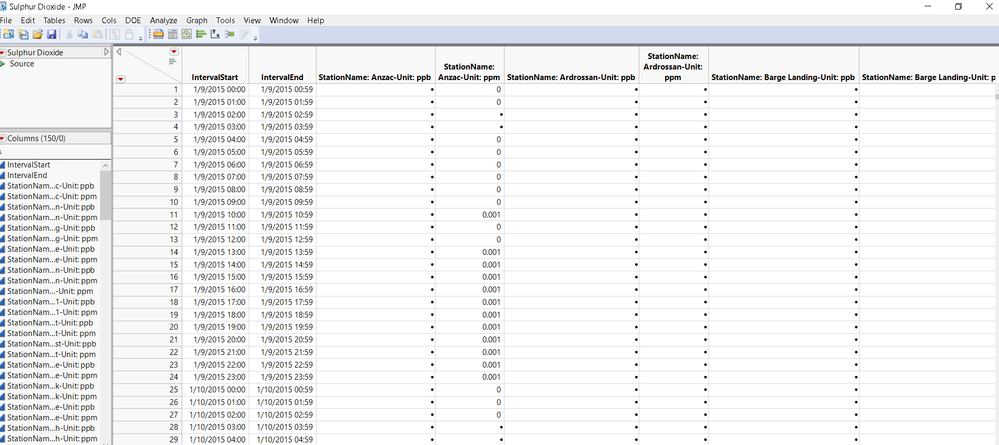Open the Tables menu

pyautogui.click(x=54, y=20)
